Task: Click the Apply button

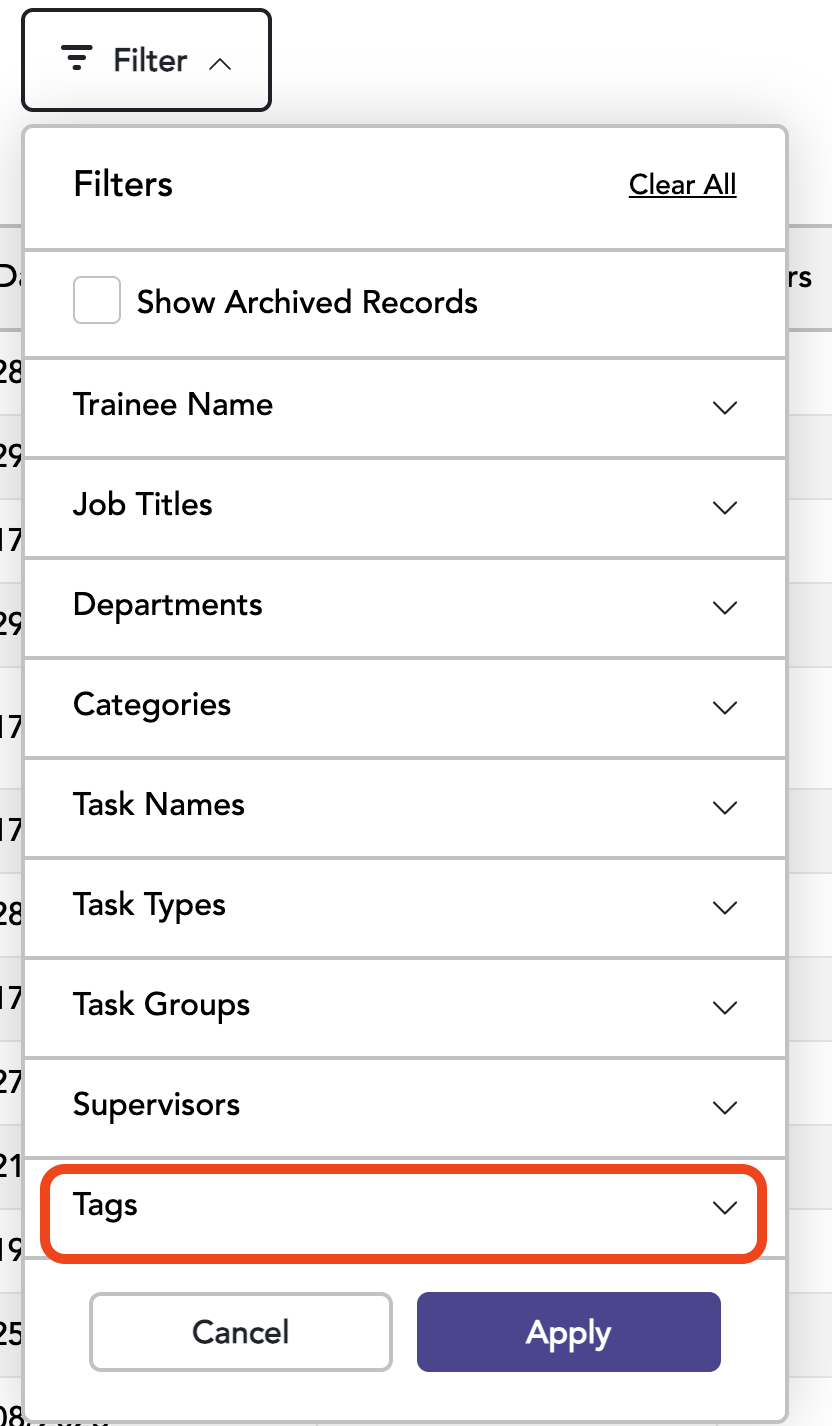Action: click(x=569, y=1332)
